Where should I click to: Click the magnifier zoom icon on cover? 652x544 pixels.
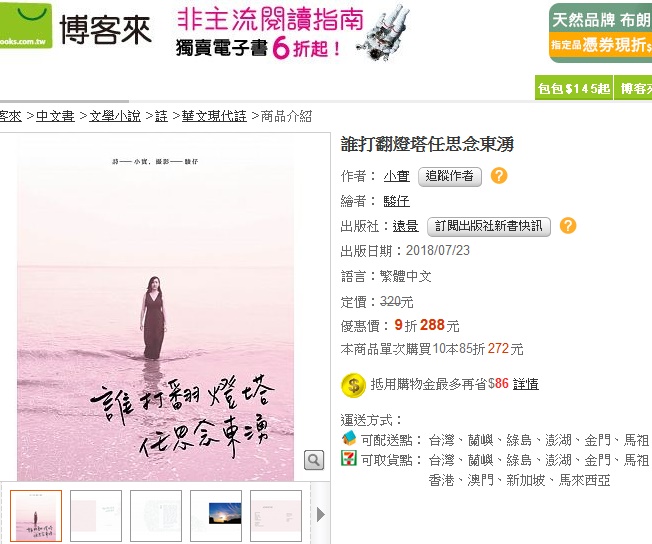pyautogui.click(x=314, y=460)
